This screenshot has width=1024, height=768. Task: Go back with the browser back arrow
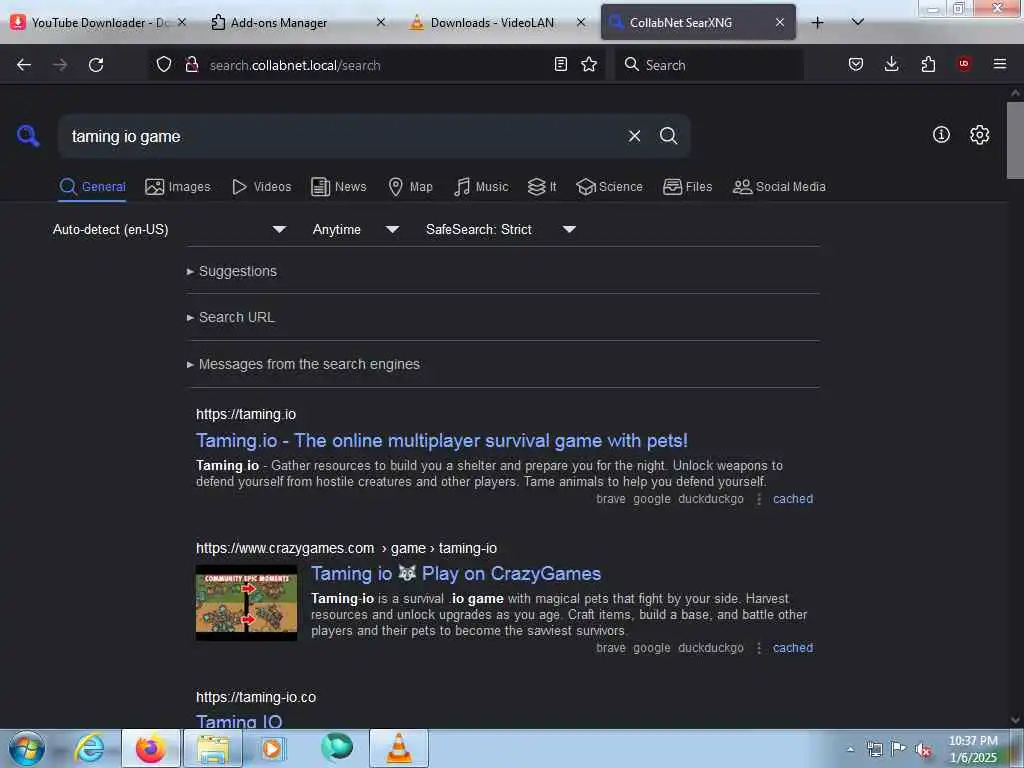[24, 65]
